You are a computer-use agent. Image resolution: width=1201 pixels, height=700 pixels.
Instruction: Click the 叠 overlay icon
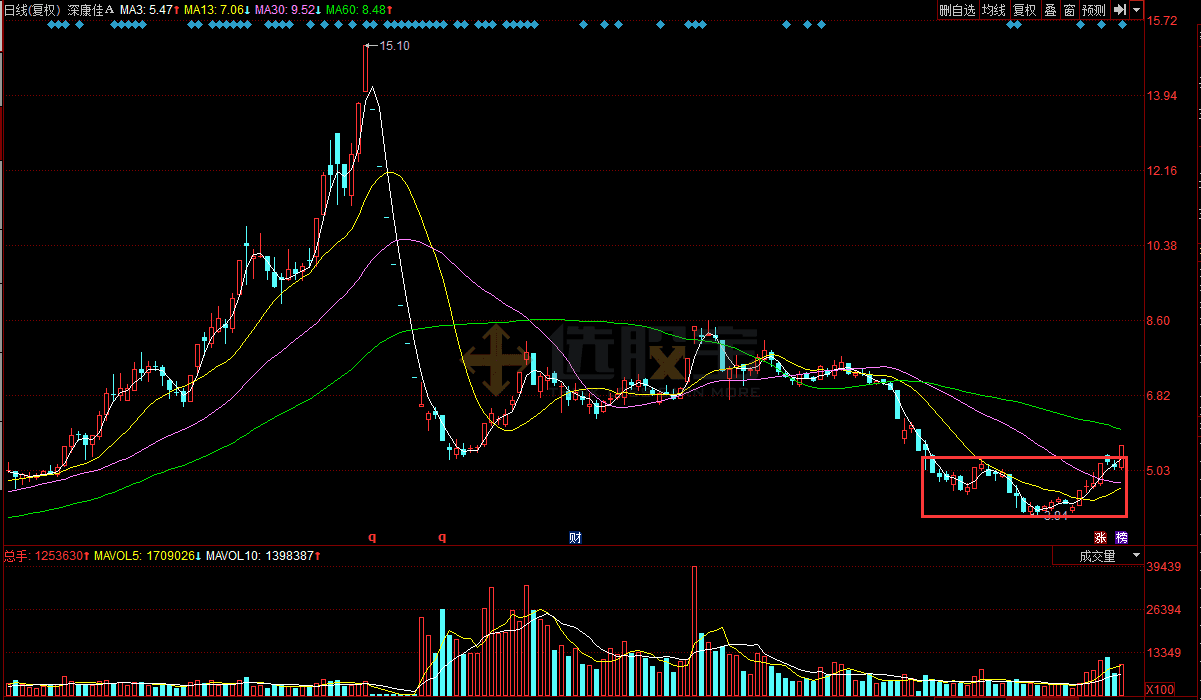1050,10
